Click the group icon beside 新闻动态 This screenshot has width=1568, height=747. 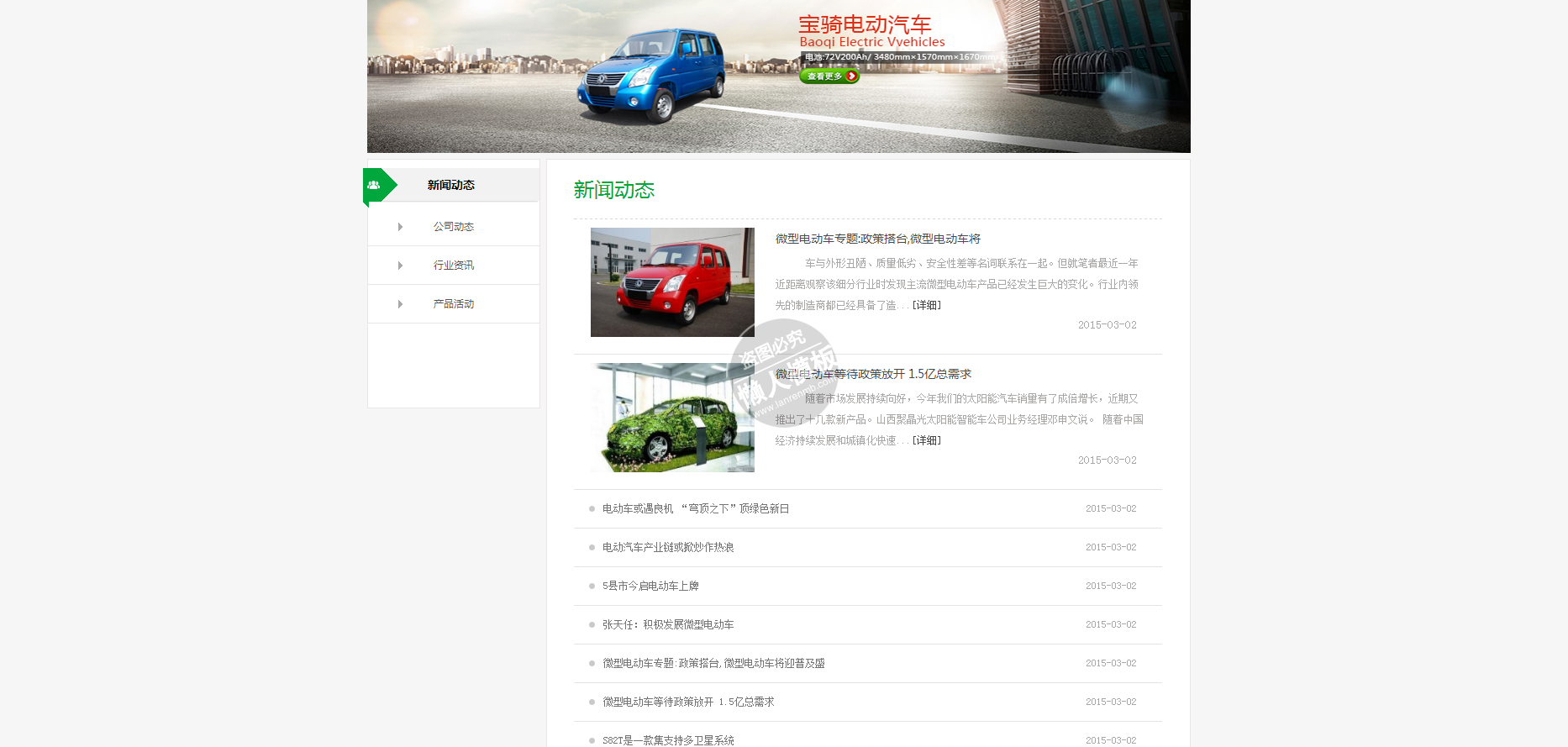(374, 185)
